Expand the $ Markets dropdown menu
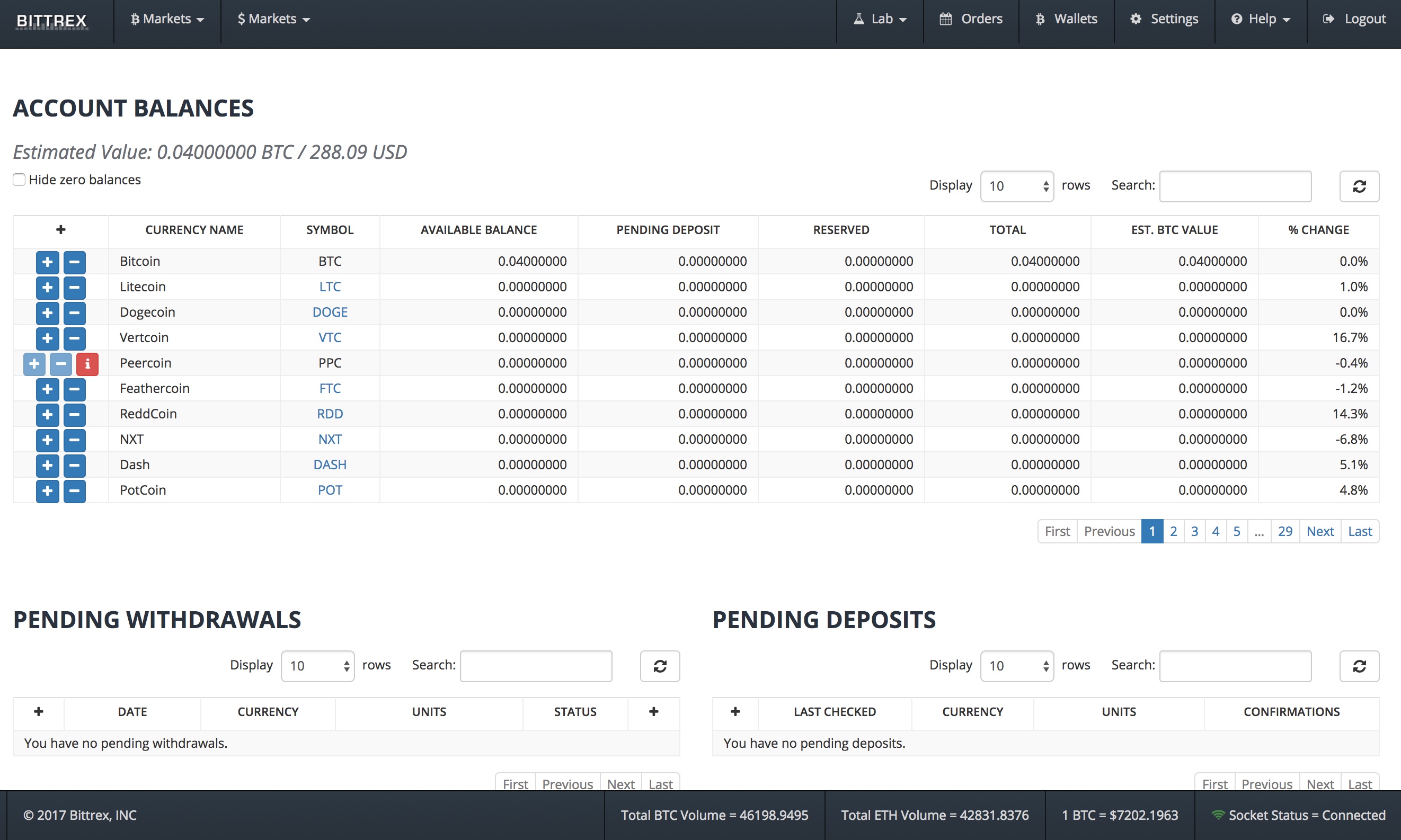Viewport: 1401px width, 840px height. click(x=271, y=18)
